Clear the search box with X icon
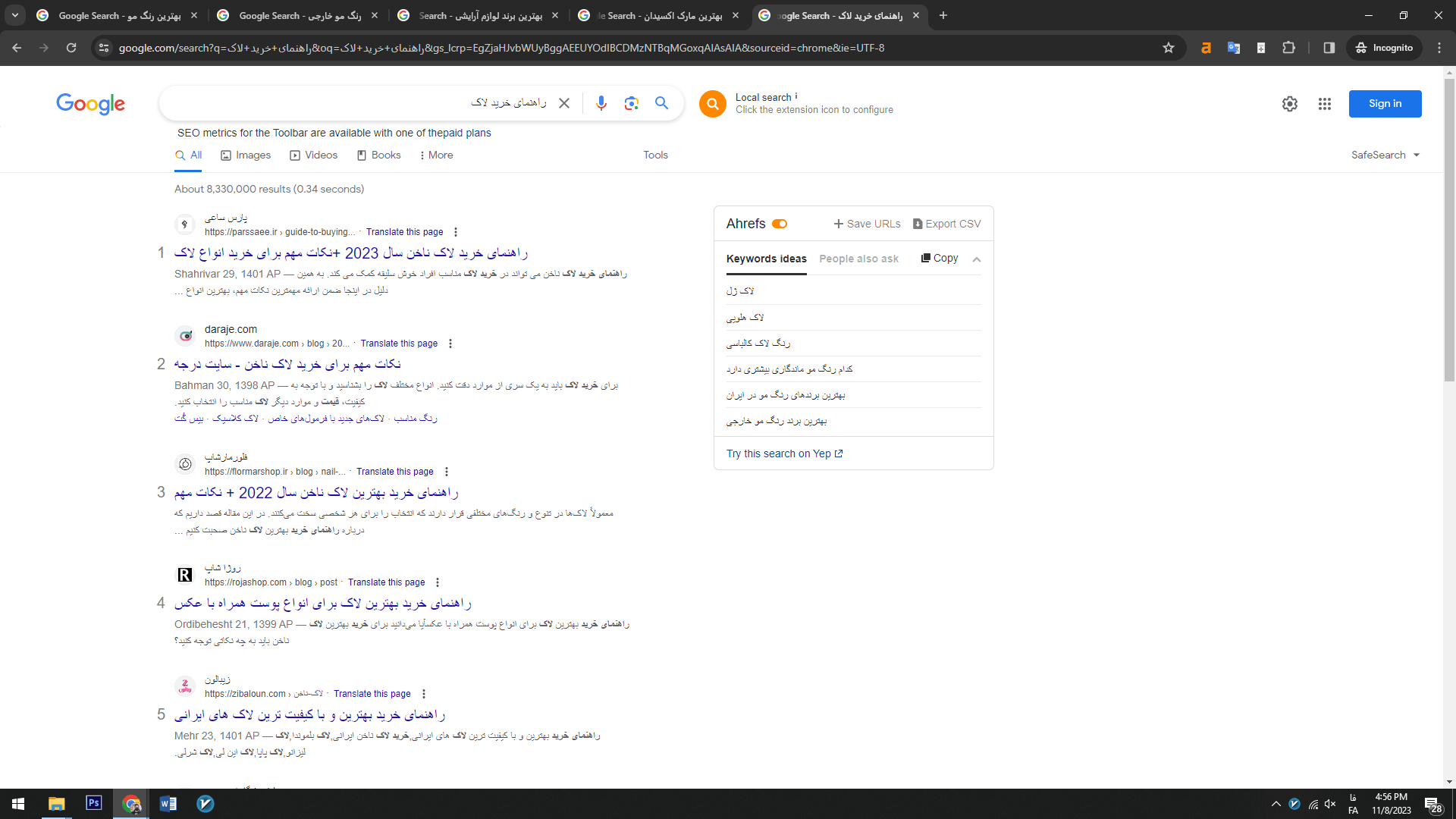Viewport: 1456px width, 819px height. click(x=564, y=103)
